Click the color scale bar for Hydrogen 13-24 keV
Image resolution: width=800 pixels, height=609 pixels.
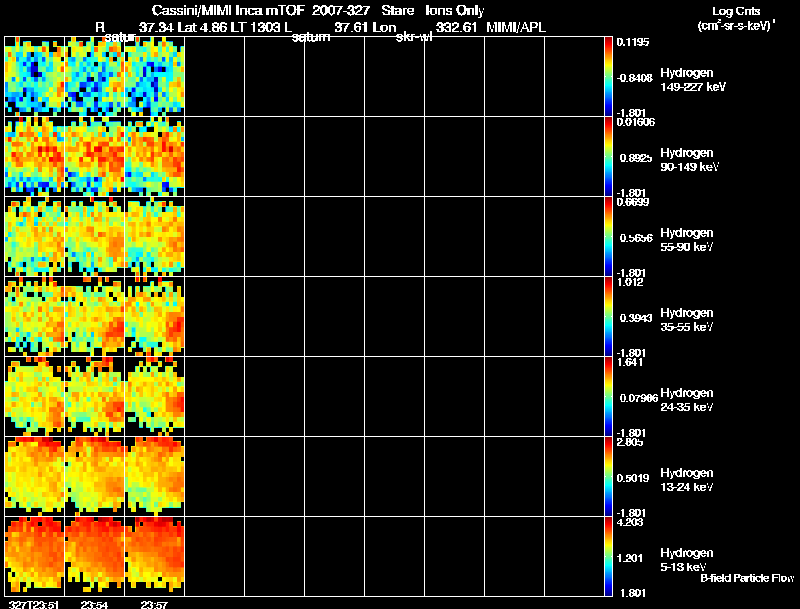click(608, 477)
